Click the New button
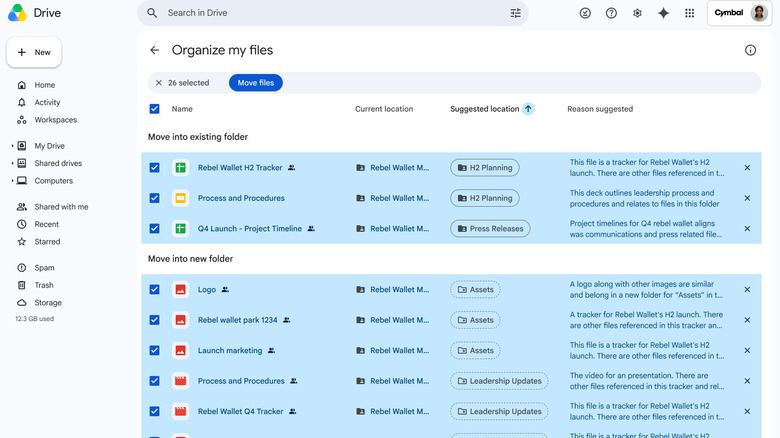 tap(34, 52)
